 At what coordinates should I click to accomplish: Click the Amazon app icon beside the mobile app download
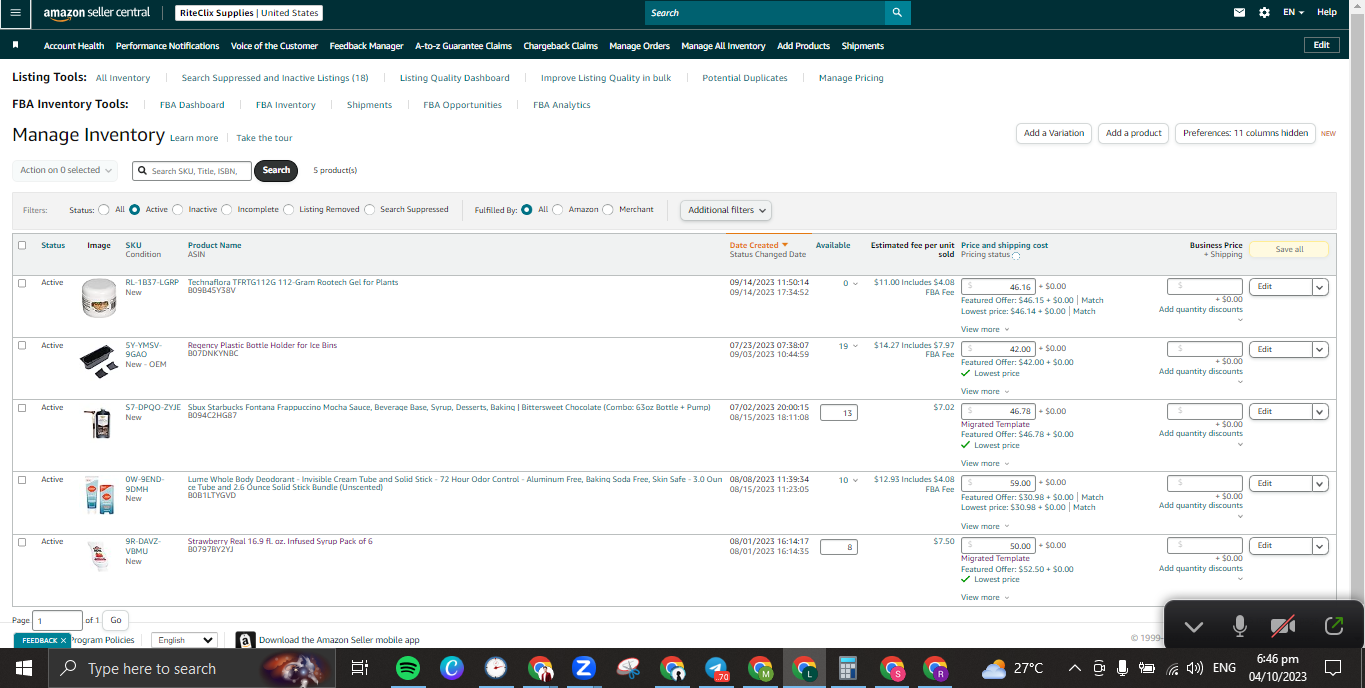point(245,640)
